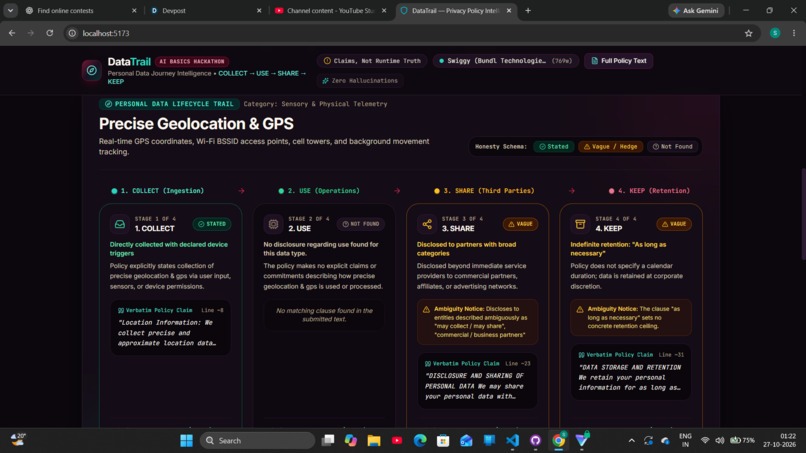This screenshot has width=806, height=453.
Task: Open the Chrome profile avatar
Action: (775, 33)
